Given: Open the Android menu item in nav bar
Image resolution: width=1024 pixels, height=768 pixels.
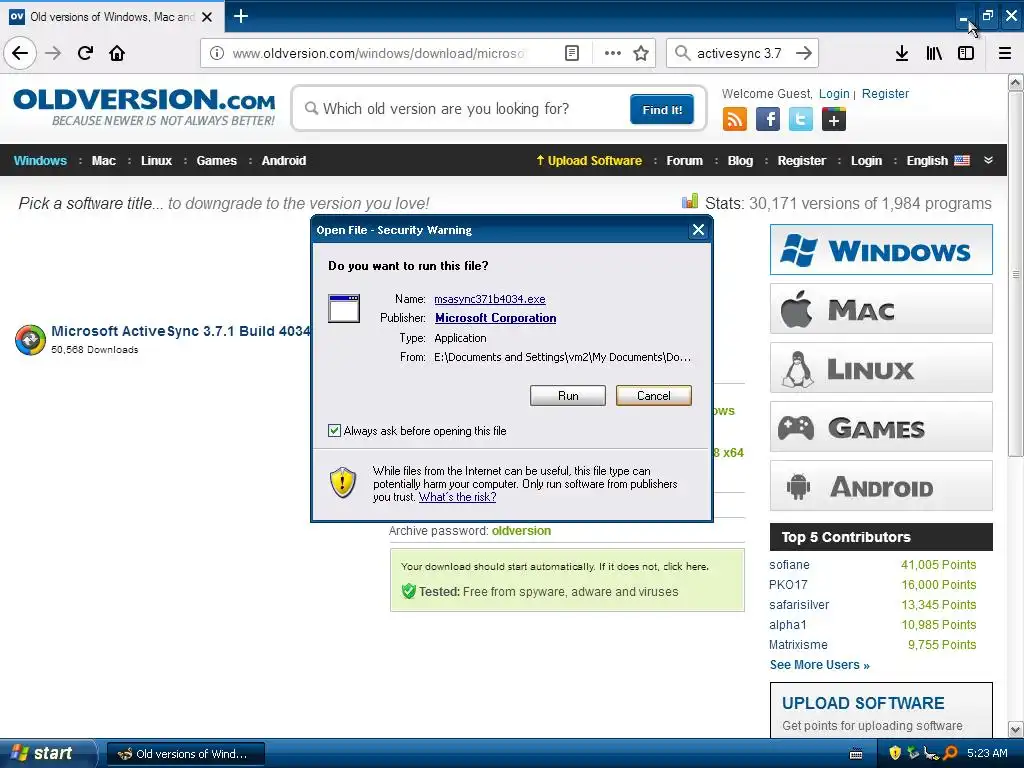Looking at the screenshot, I should [x=283, y=161].
